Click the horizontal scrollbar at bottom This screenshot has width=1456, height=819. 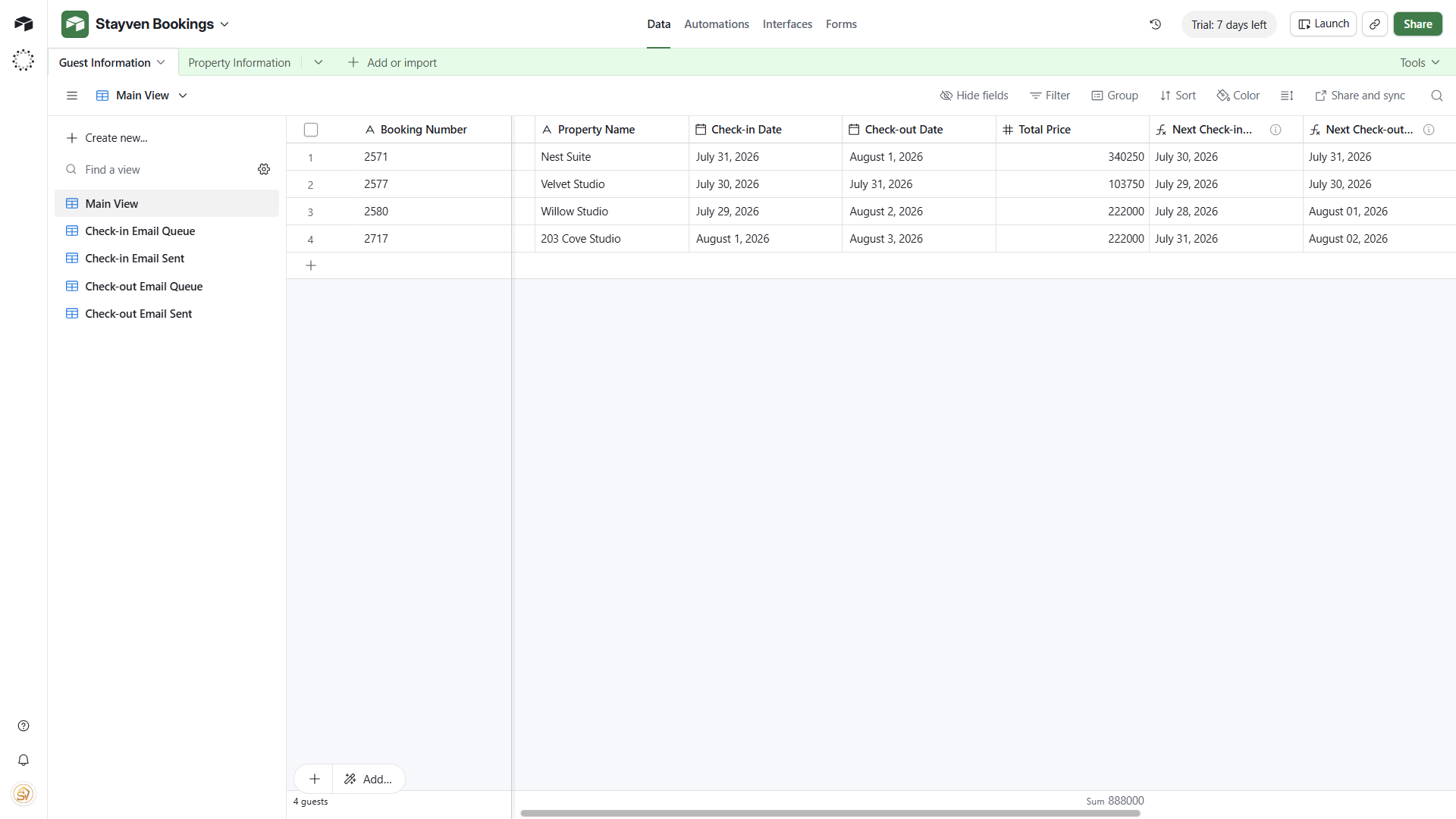tap(830, 813)
